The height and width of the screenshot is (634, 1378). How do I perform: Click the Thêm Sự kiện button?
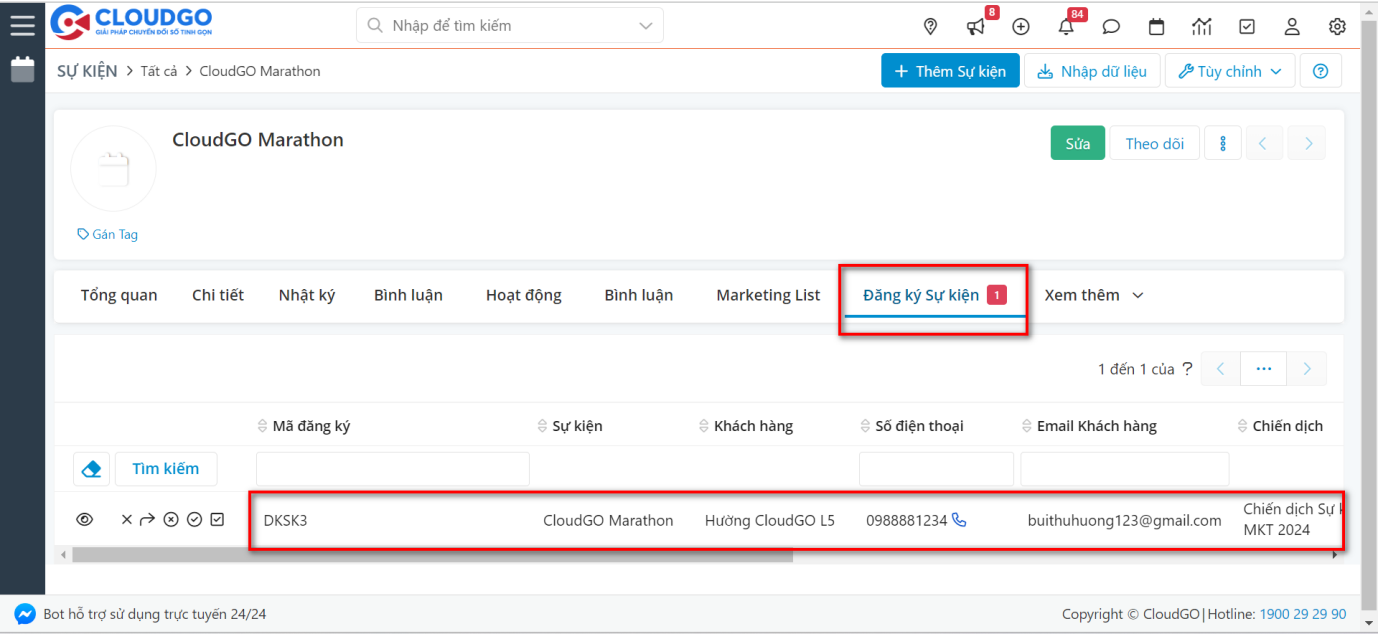point(950,71)
